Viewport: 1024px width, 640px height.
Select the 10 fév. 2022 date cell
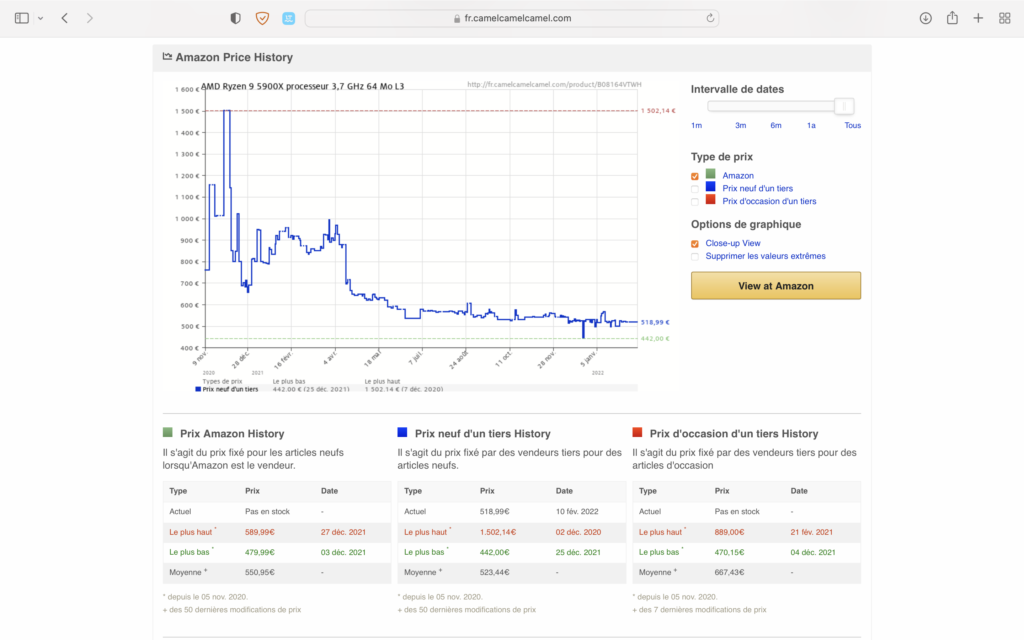[x=577, y=512]
